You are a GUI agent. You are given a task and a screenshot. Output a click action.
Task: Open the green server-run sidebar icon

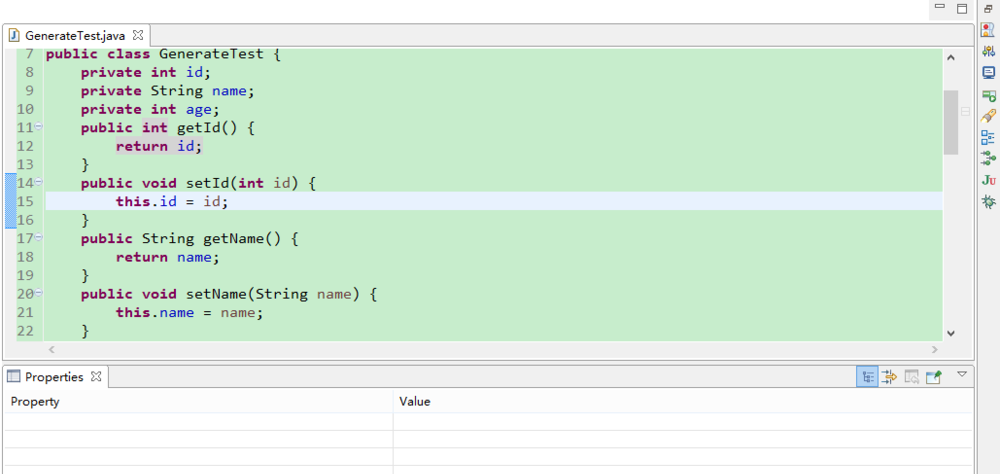988,95
